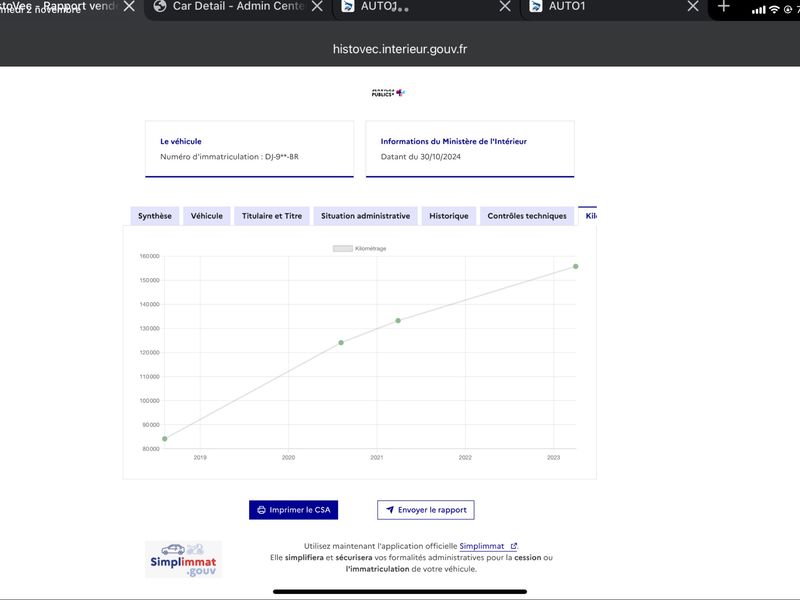The height and width of the screenshot is (600, 800).
Task: Click the printer icon in Imprimer button
Action: coord(261,510)
